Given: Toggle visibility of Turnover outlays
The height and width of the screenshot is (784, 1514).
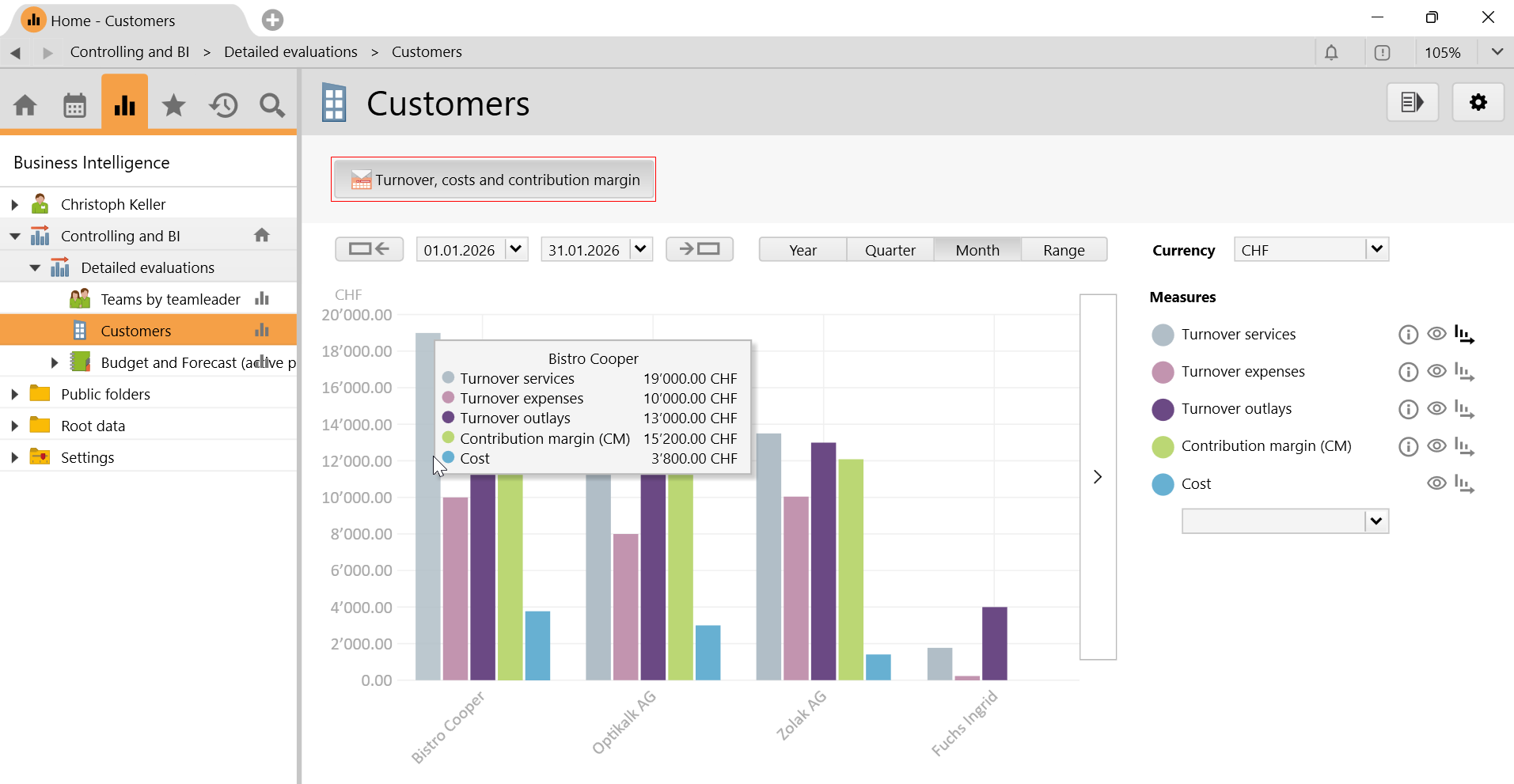Looking at the screenshot, I should [x=1436, y=408].
